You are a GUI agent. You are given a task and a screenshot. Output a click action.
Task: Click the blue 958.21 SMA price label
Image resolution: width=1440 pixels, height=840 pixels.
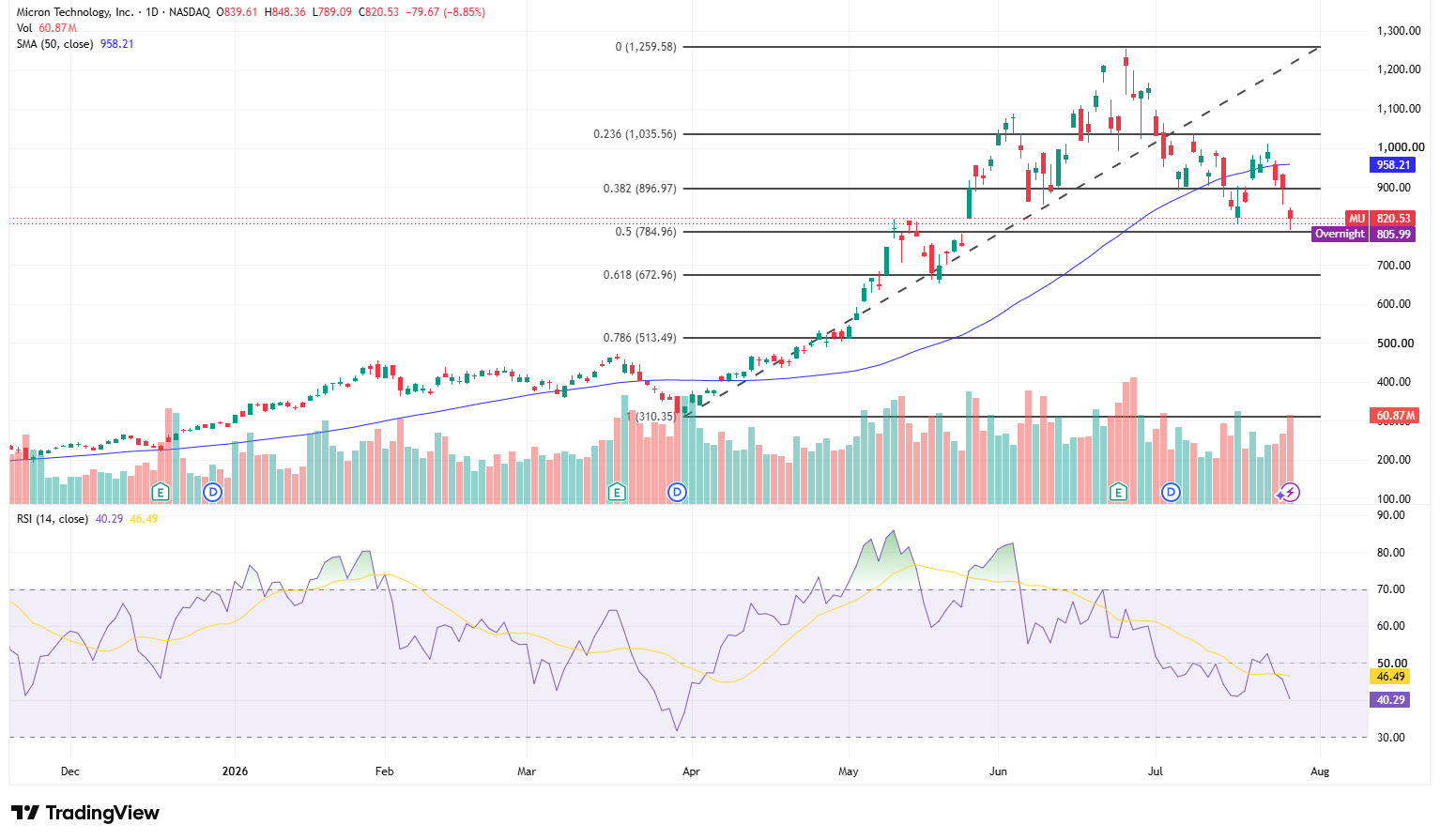click(1393, 164)
